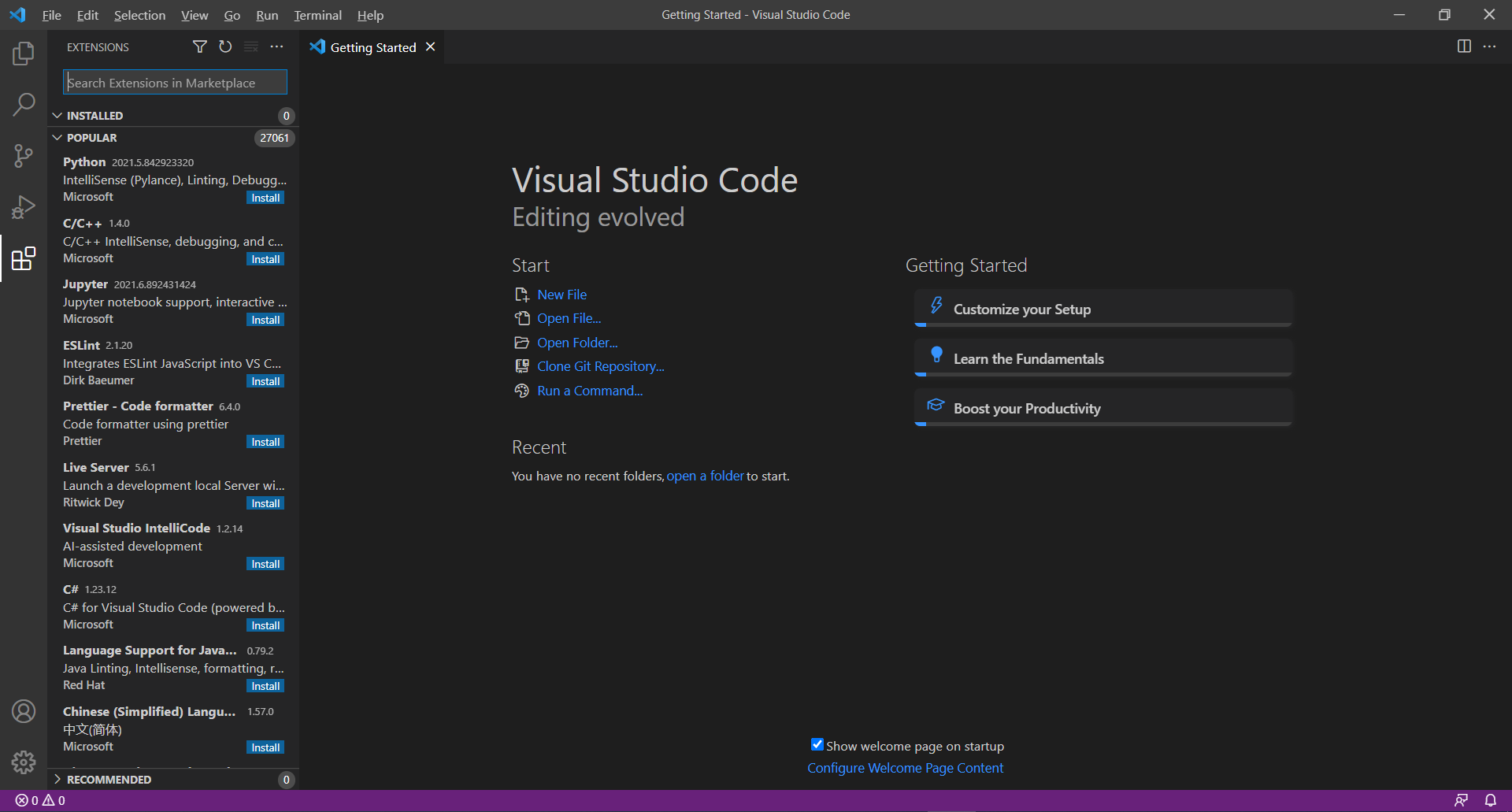Open the File menu
The image size is (1512, 812).
[x=51, y=15]
